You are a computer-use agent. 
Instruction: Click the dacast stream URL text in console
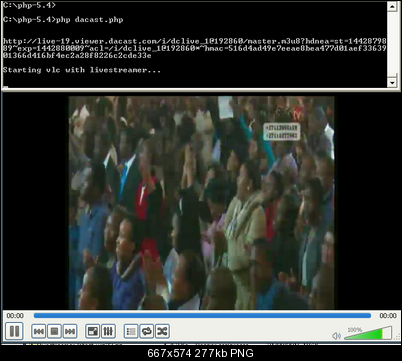195,48
